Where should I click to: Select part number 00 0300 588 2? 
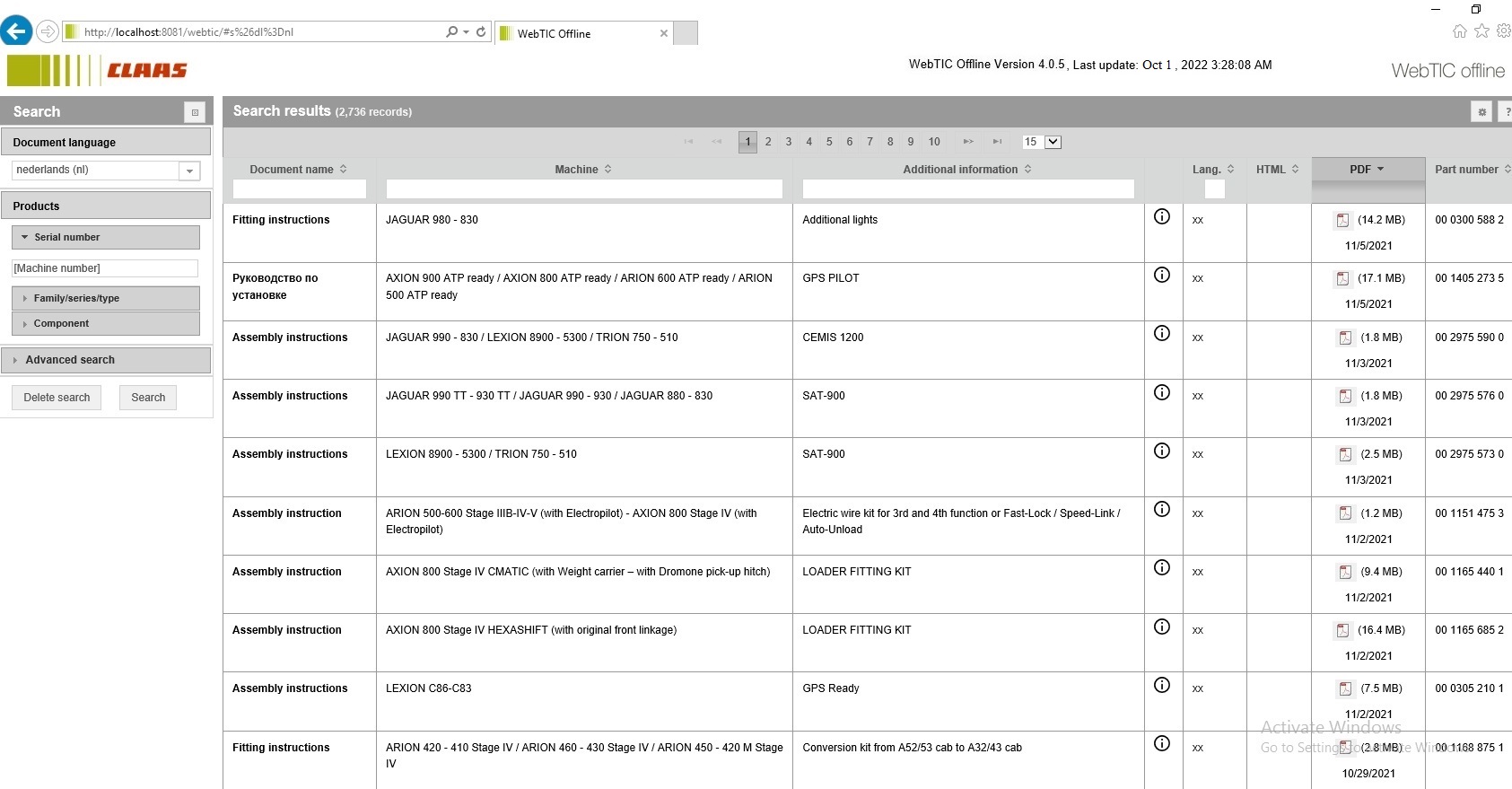coord(1469,220)
